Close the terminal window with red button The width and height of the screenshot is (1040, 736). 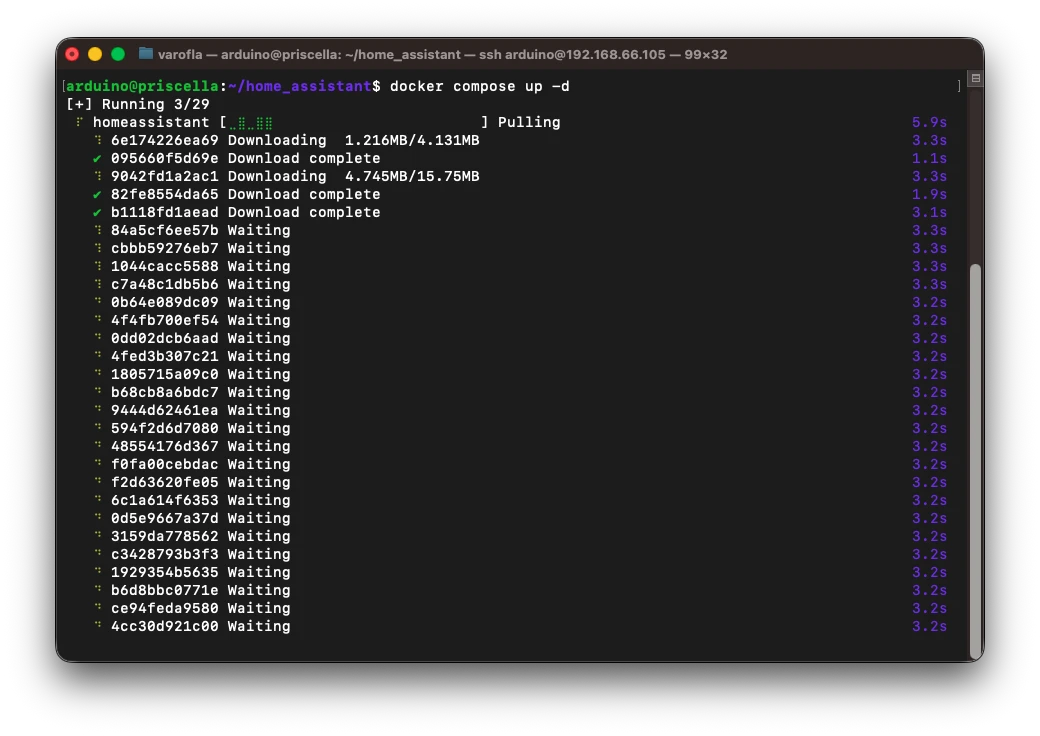pos(72,54)
